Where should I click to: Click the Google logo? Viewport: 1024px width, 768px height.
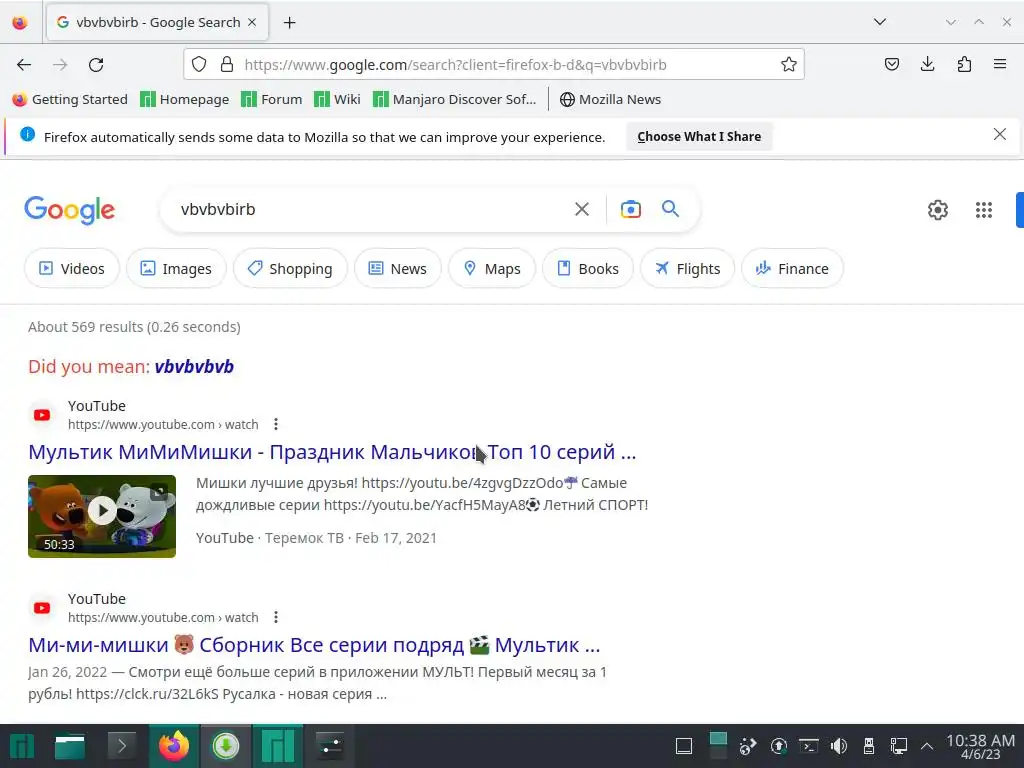70,210
